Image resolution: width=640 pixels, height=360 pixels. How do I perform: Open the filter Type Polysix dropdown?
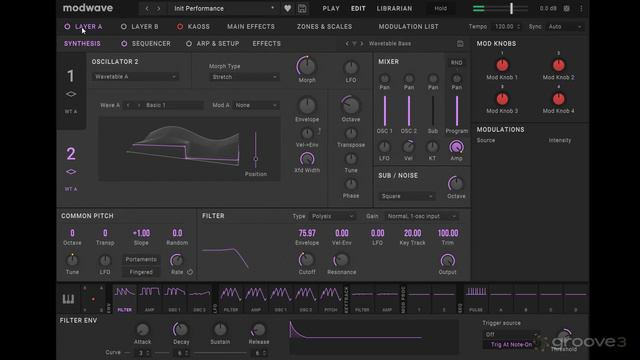click(x=332, y=216)
